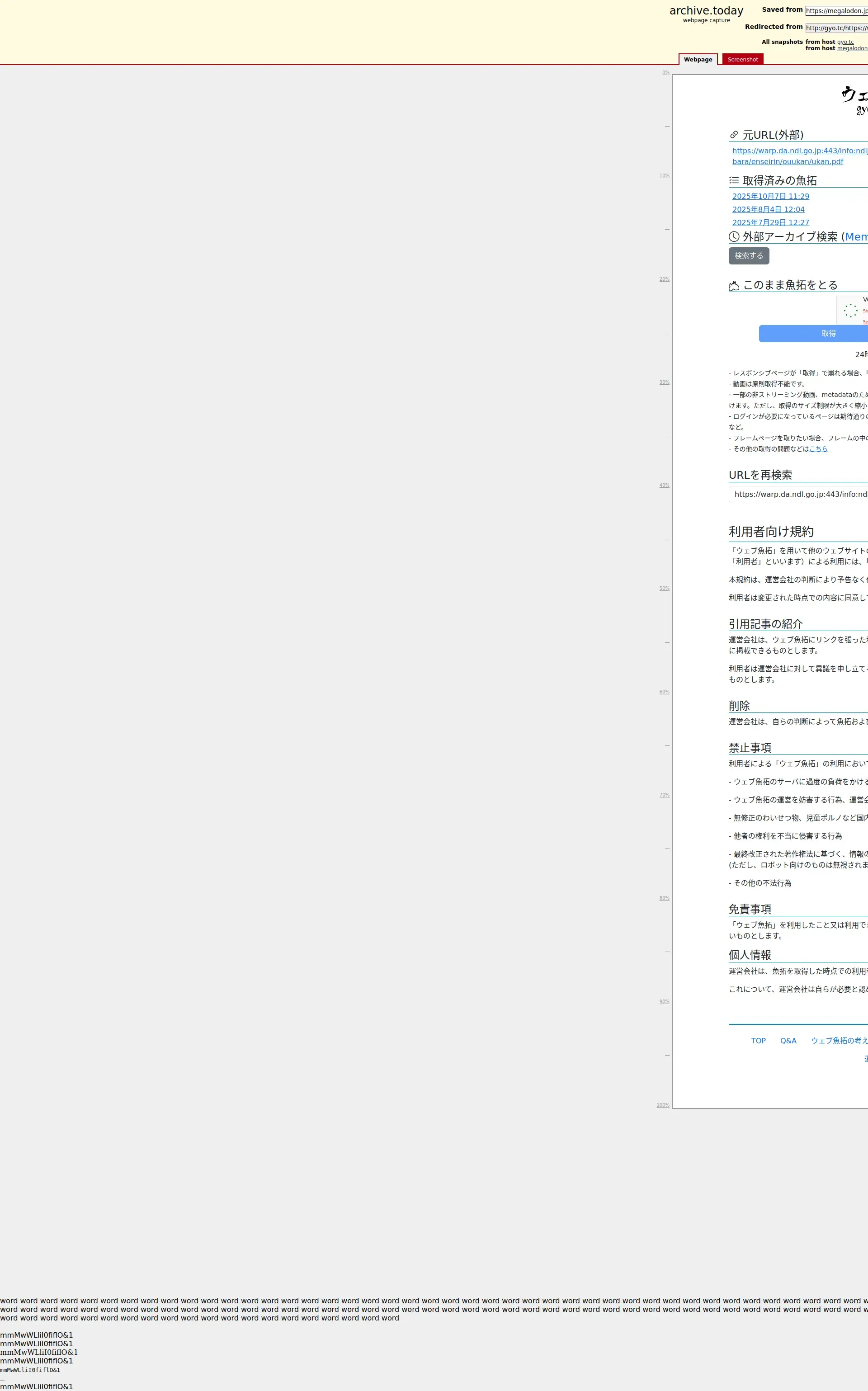
Task: Select the Webpage tab
Action: (698, 60)
